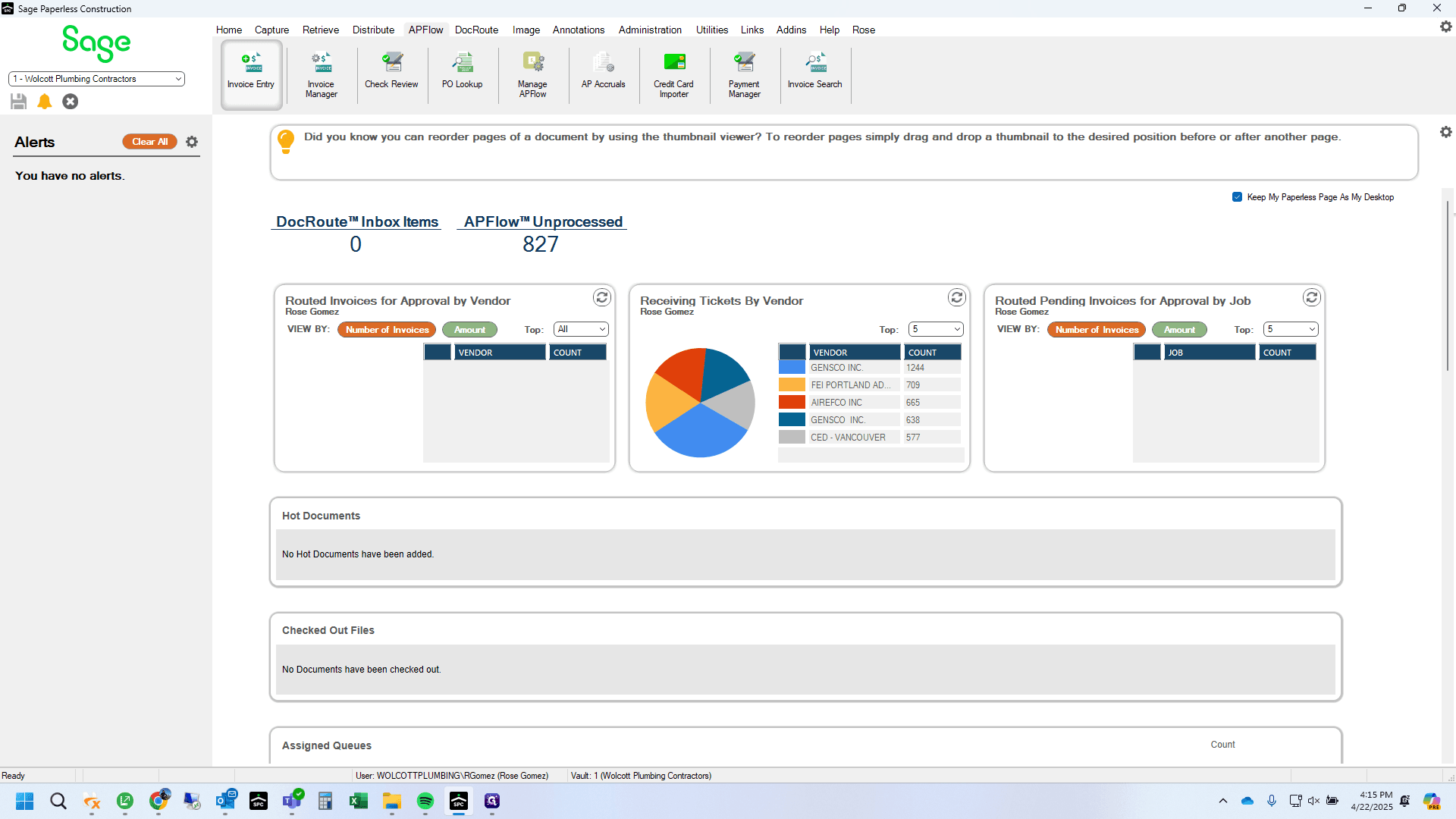
Task: Click the yellow swatch for FEI PORTLAND
Action: tap(792, 385)
